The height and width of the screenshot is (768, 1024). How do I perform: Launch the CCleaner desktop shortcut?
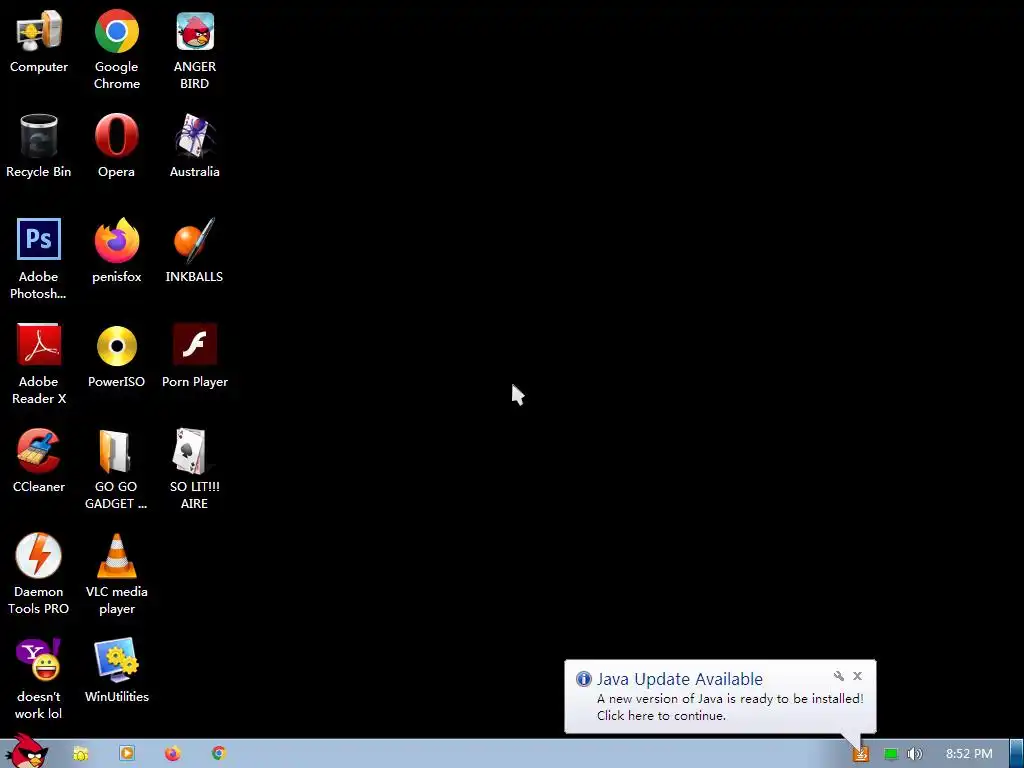coord(39,461)
